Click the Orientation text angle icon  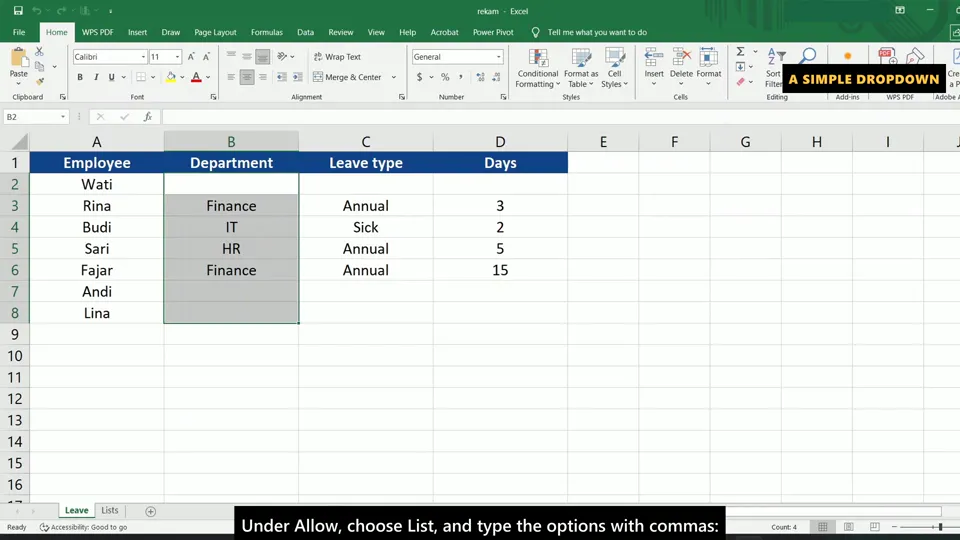click(x=282, y=56)
